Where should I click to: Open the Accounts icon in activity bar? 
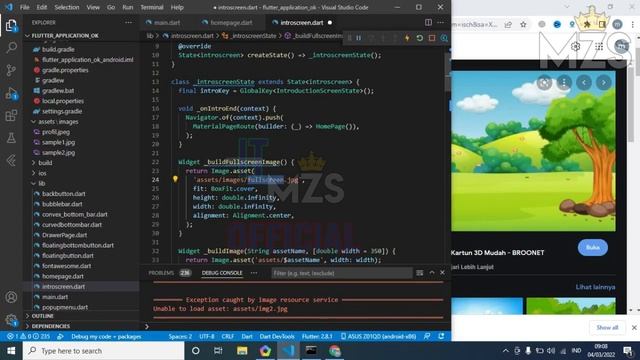[11, 297]
